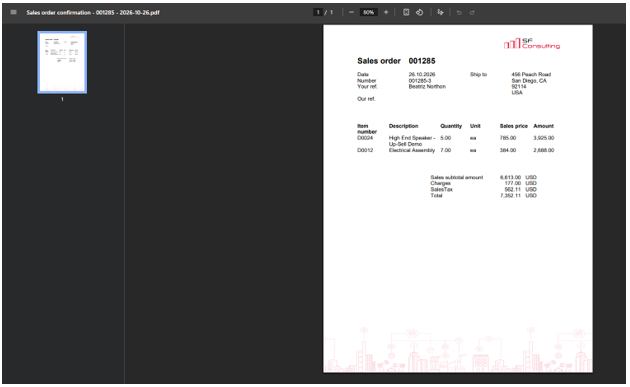Click the item number D0024
Screen dimensions: 630x387
click(x=365, y=138)
